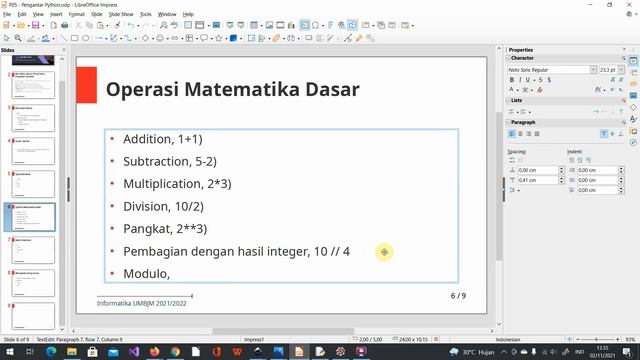Select the arrow Select tool

[7, 38]
